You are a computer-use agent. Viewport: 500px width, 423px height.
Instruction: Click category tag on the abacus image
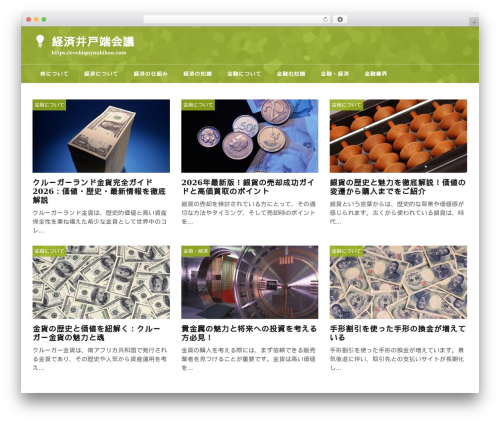[347, 105]
